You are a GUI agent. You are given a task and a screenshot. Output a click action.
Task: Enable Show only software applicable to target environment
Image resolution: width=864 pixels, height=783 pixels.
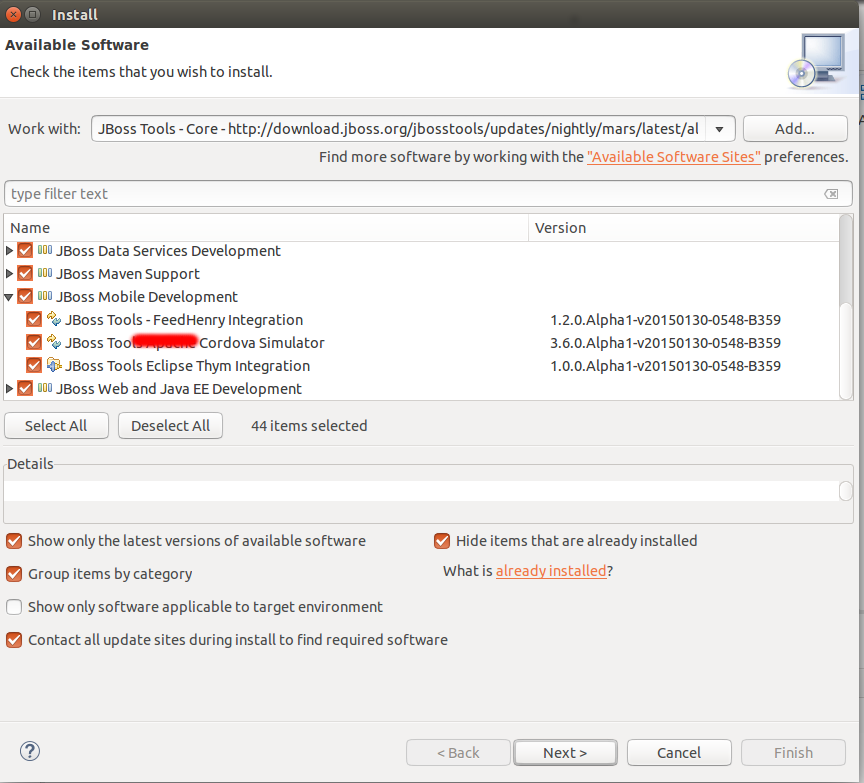pos(14,607)
